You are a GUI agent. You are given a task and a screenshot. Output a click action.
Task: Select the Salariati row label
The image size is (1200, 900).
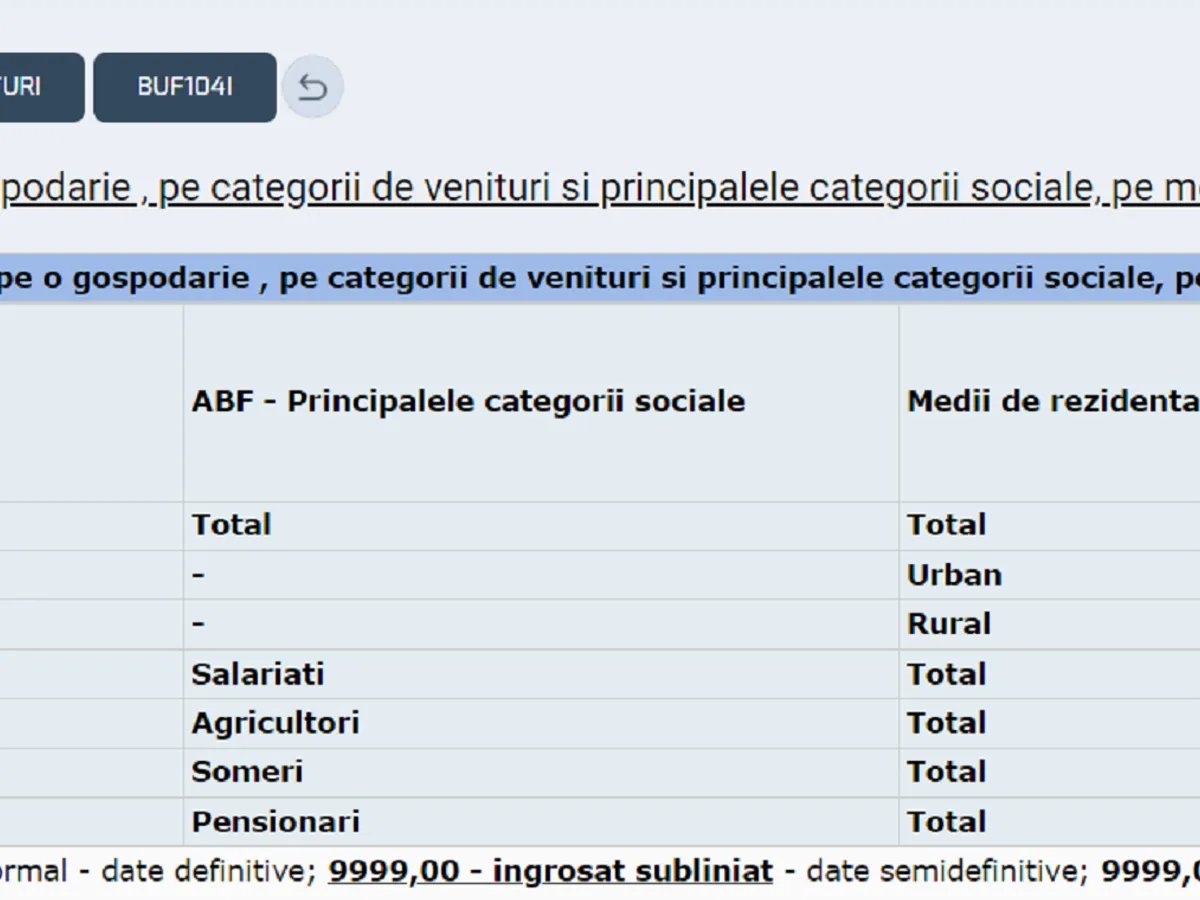[258, 674]
